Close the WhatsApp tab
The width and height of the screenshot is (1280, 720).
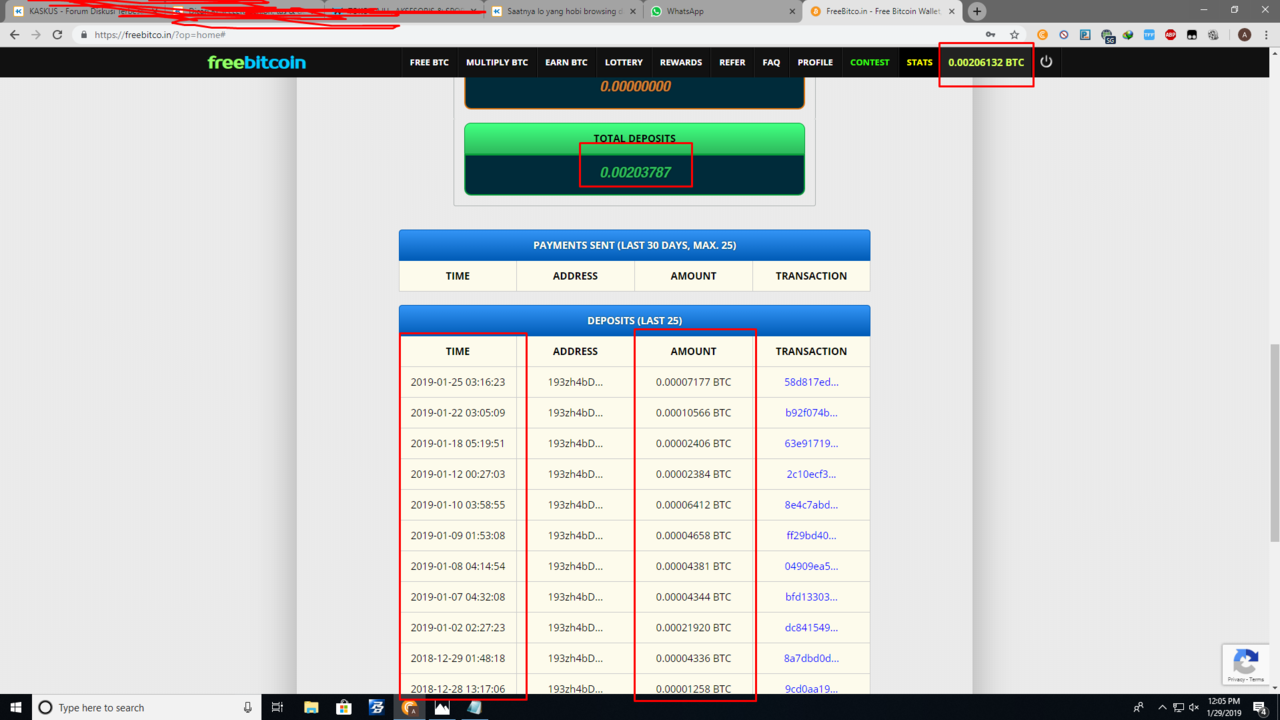point(792,11)
